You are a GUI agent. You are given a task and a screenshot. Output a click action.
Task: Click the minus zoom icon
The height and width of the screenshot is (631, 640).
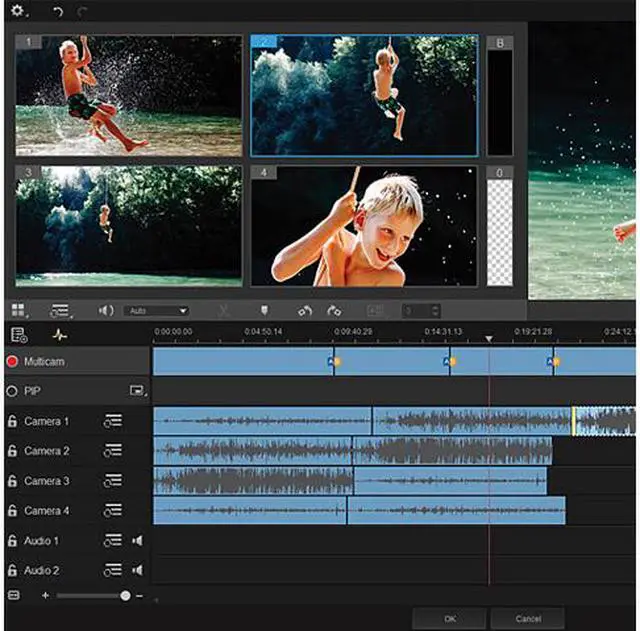point(139,596)
